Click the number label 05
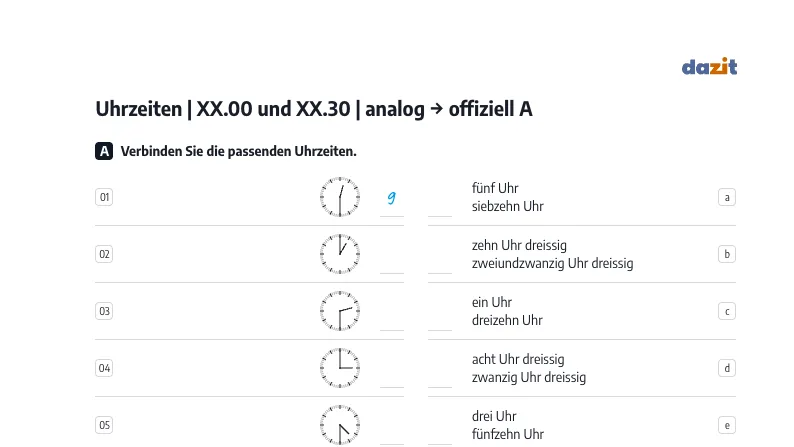794x447 pixels. pyautogui.click(x=104, y=425)
